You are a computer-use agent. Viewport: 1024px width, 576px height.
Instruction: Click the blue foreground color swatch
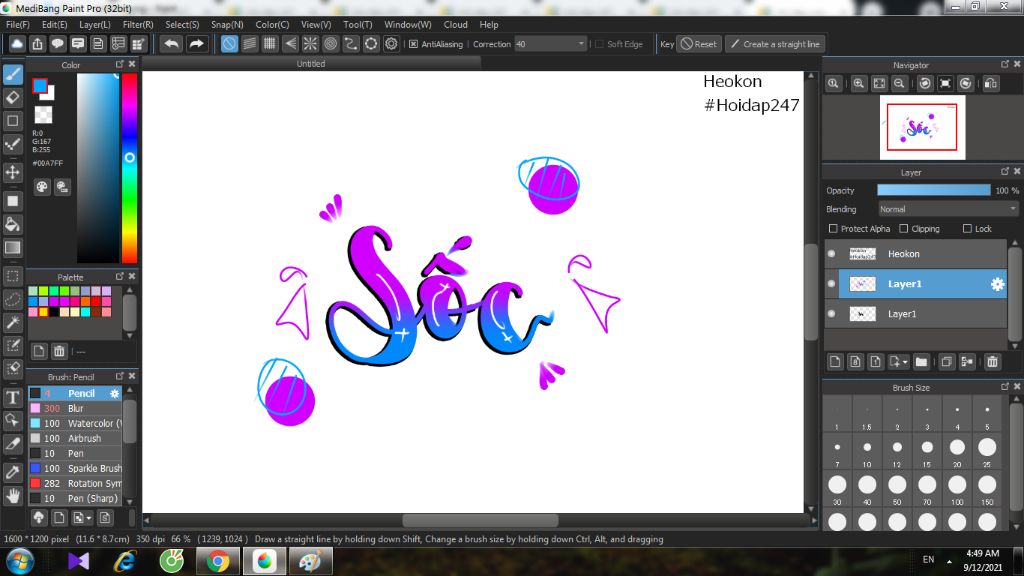[40, 86]
